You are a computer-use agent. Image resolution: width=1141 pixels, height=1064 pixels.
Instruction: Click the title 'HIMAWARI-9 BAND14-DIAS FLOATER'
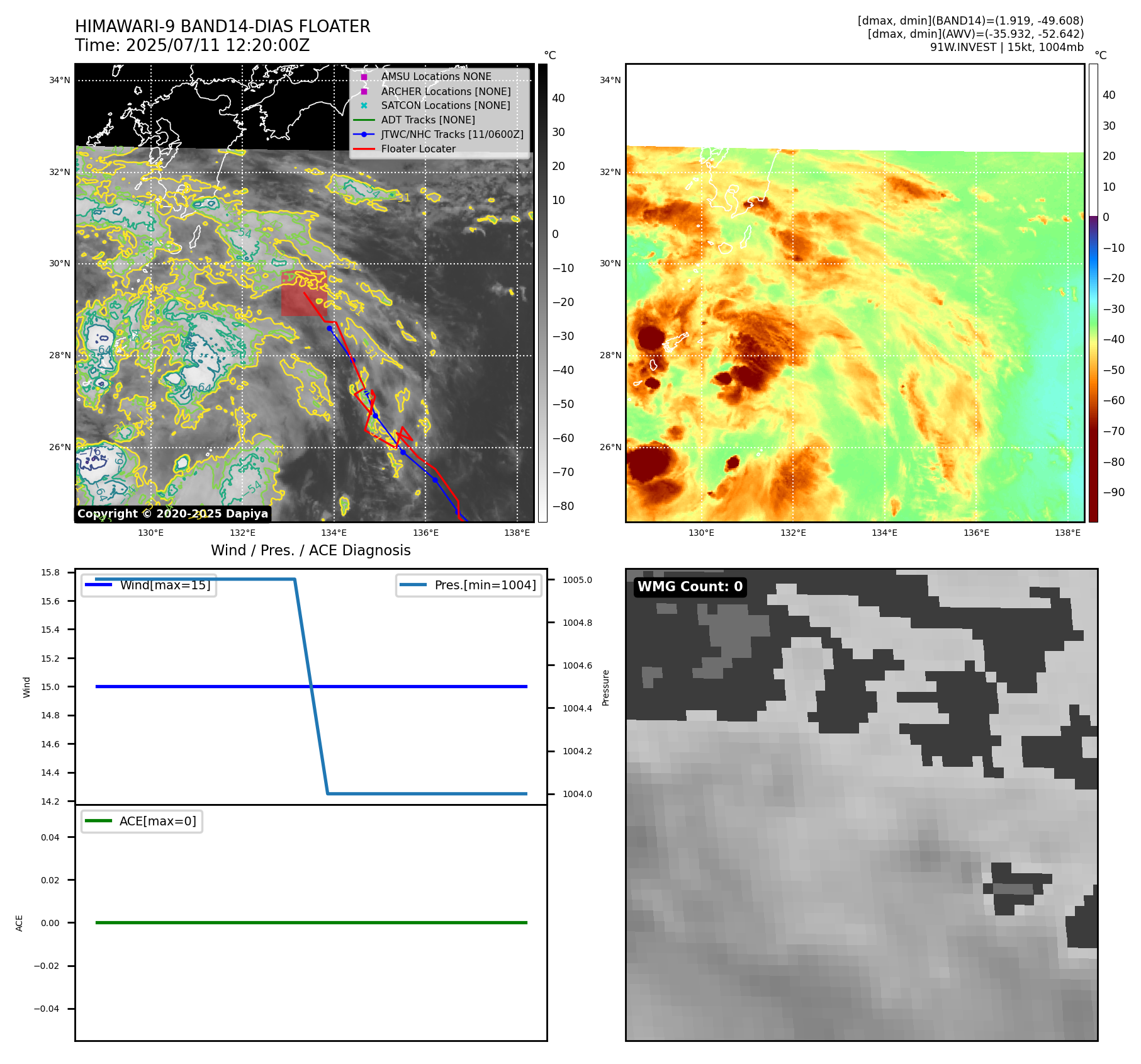tap(223, 26)
